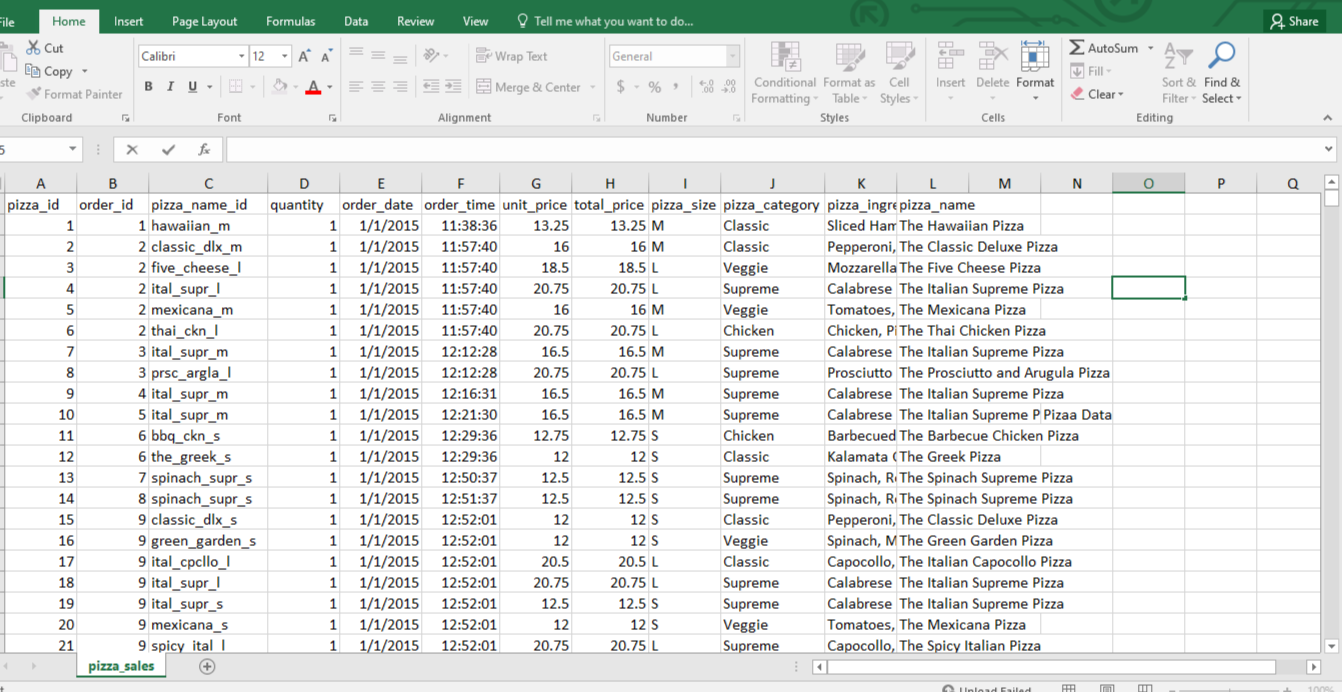Open the font name Calibri dropdown

(241, 57)
